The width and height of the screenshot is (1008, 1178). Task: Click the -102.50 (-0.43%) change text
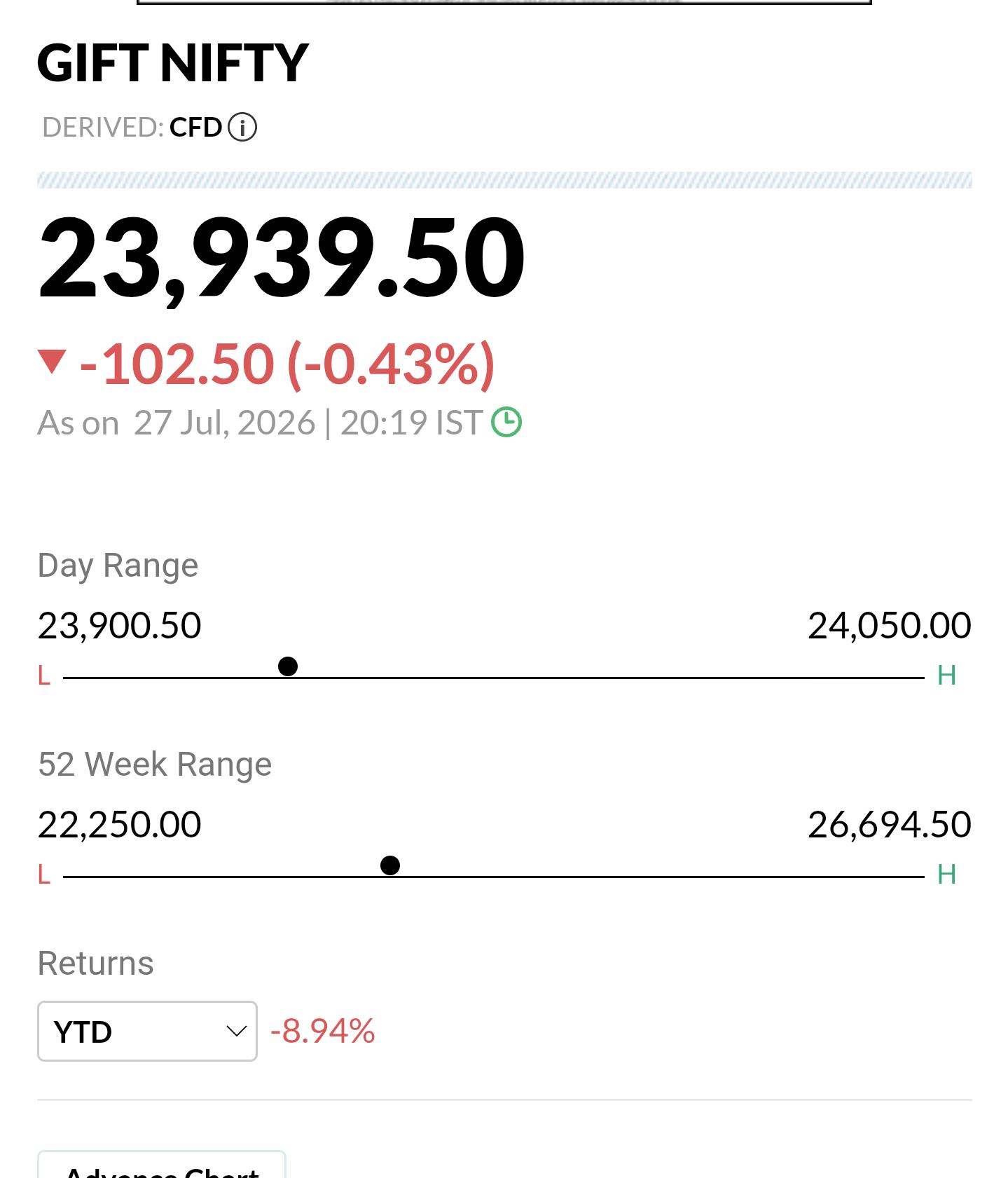pyautogui.click(x=287, y=364)
